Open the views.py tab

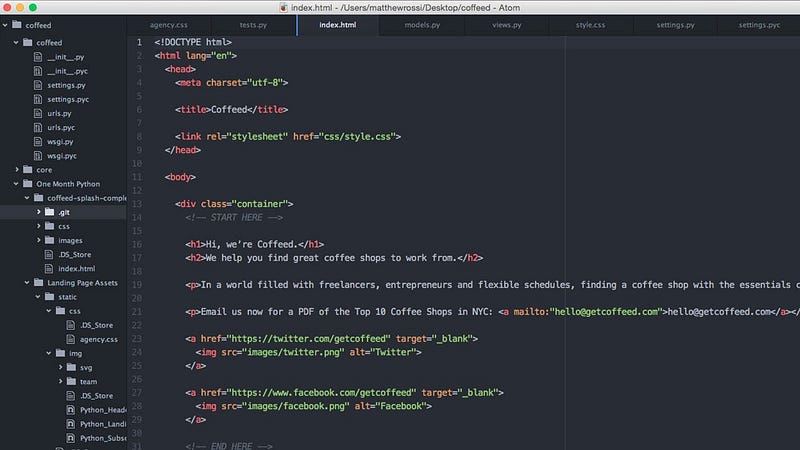point(507,24)
